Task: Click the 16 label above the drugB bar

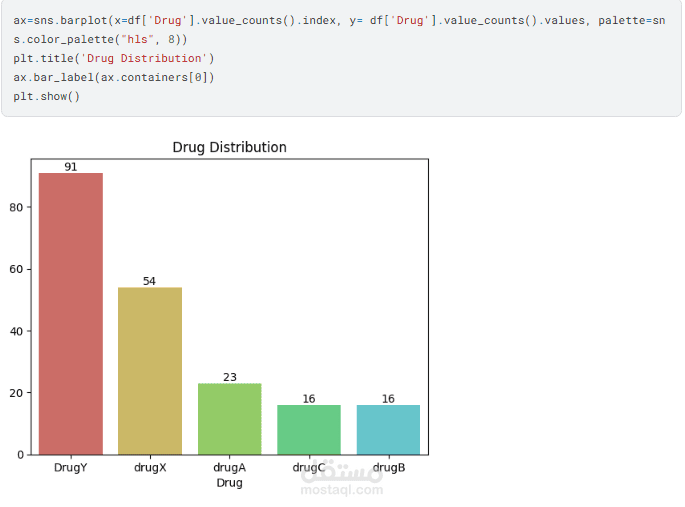Action: (x=388, y=399)
